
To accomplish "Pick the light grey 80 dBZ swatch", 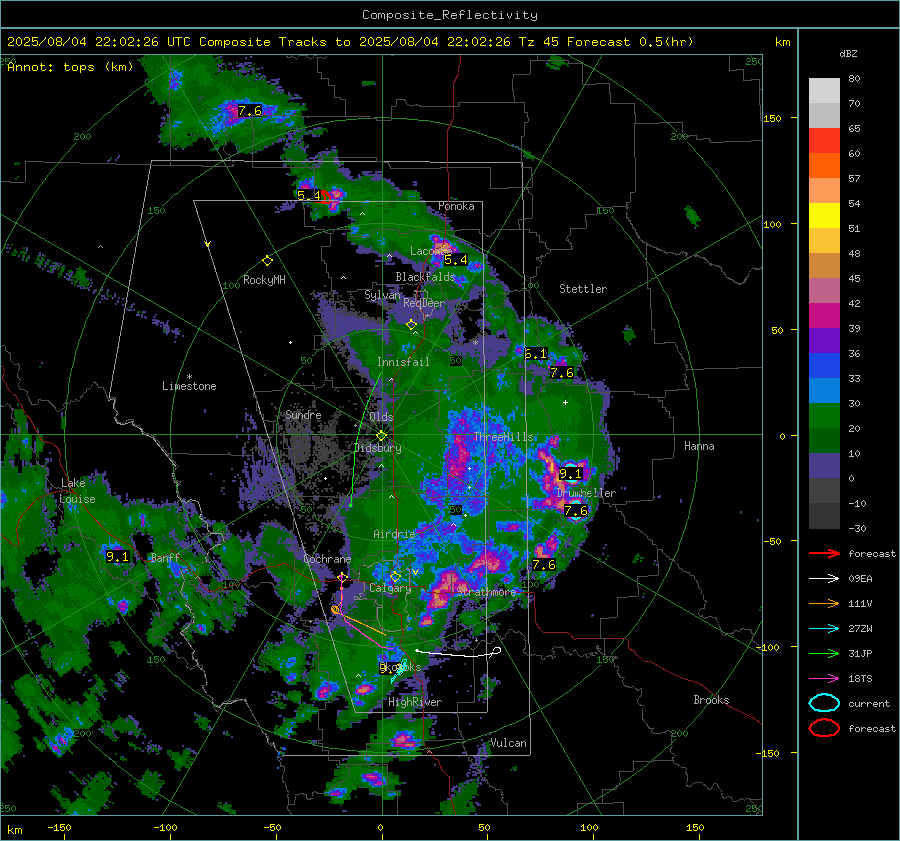I will pyautogui.click(x=824, y=91).
